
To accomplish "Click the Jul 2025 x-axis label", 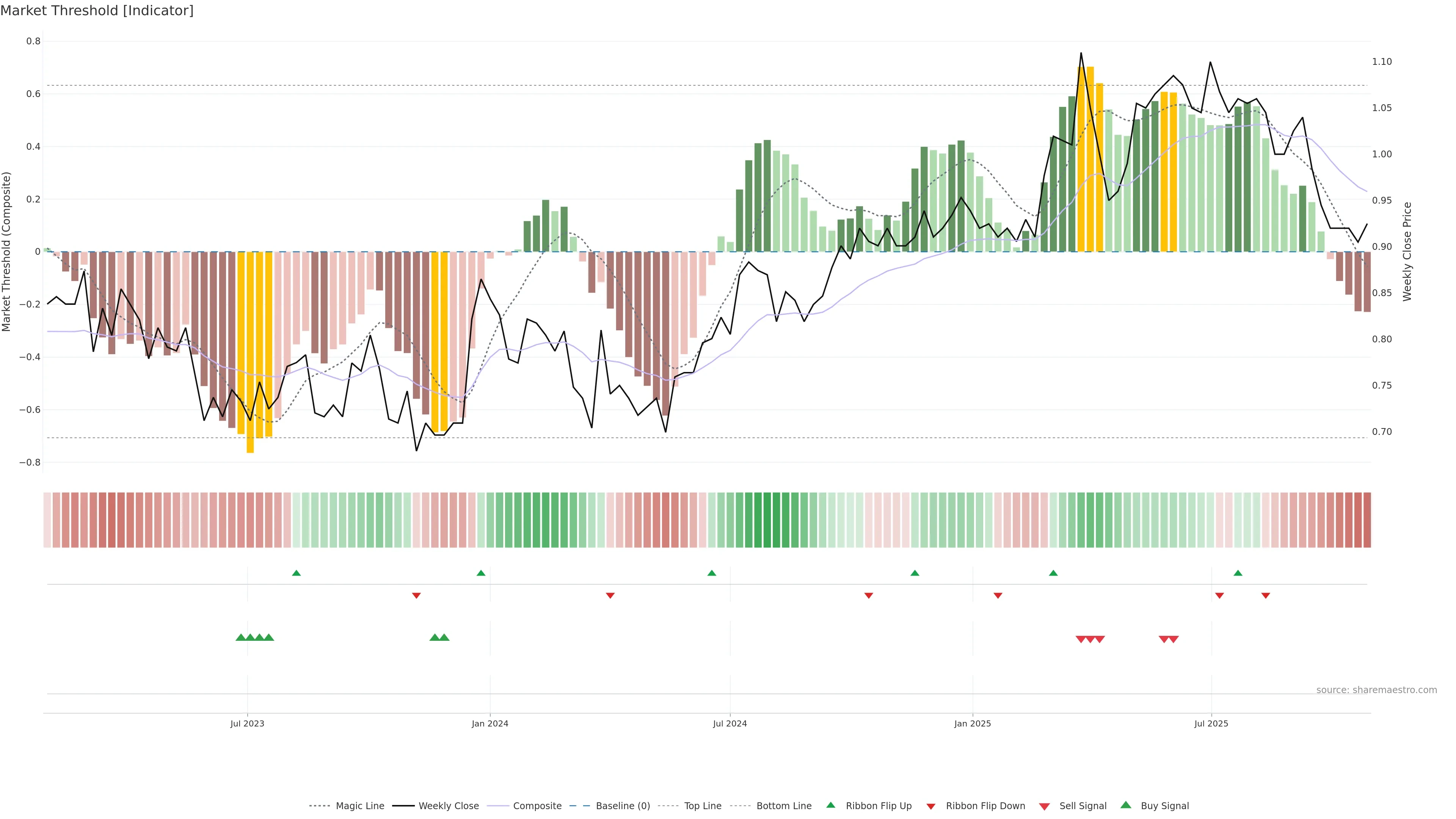I will 1211,723.
